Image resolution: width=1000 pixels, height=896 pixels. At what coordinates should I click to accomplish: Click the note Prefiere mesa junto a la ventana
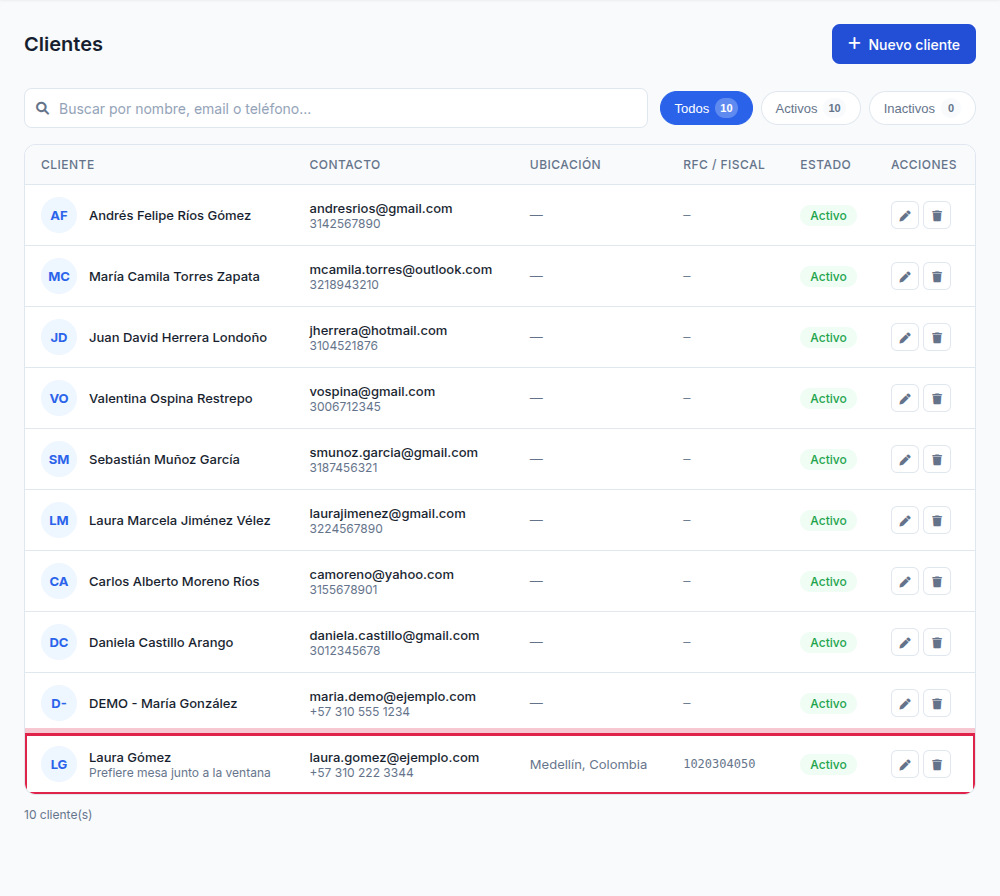pos(180,773)
